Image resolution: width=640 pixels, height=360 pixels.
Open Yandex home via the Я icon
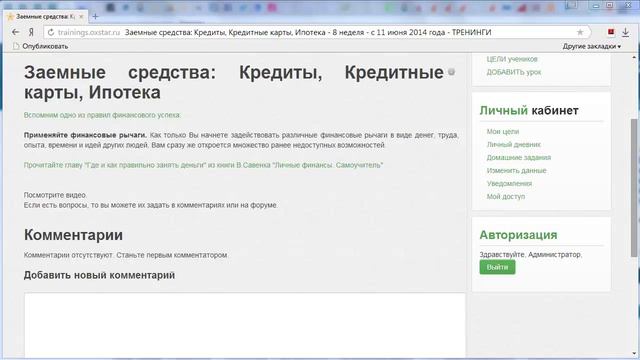31,32
